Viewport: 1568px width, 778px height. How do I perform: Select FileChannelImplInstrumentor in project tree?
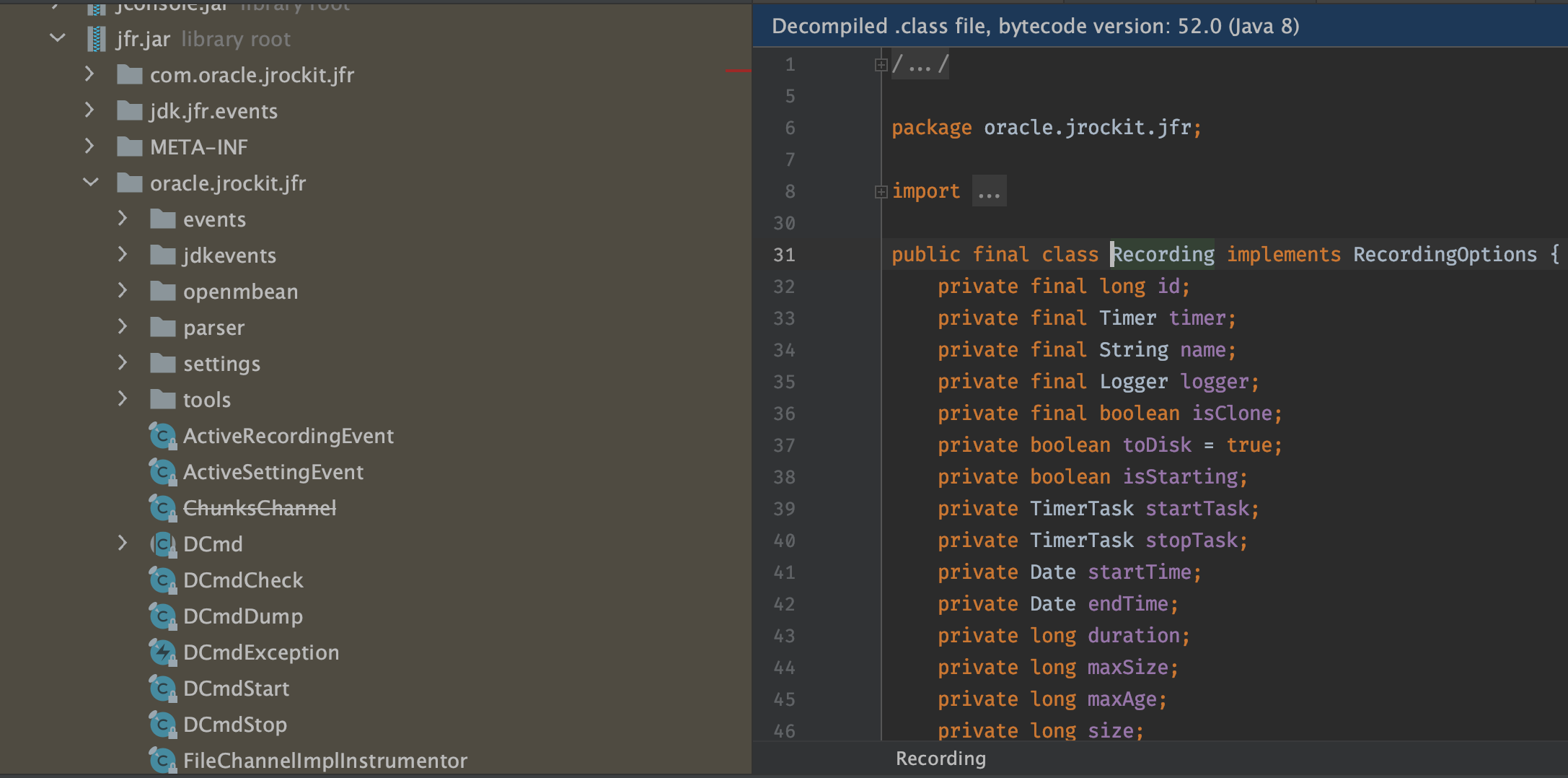(x=325, y=761)
